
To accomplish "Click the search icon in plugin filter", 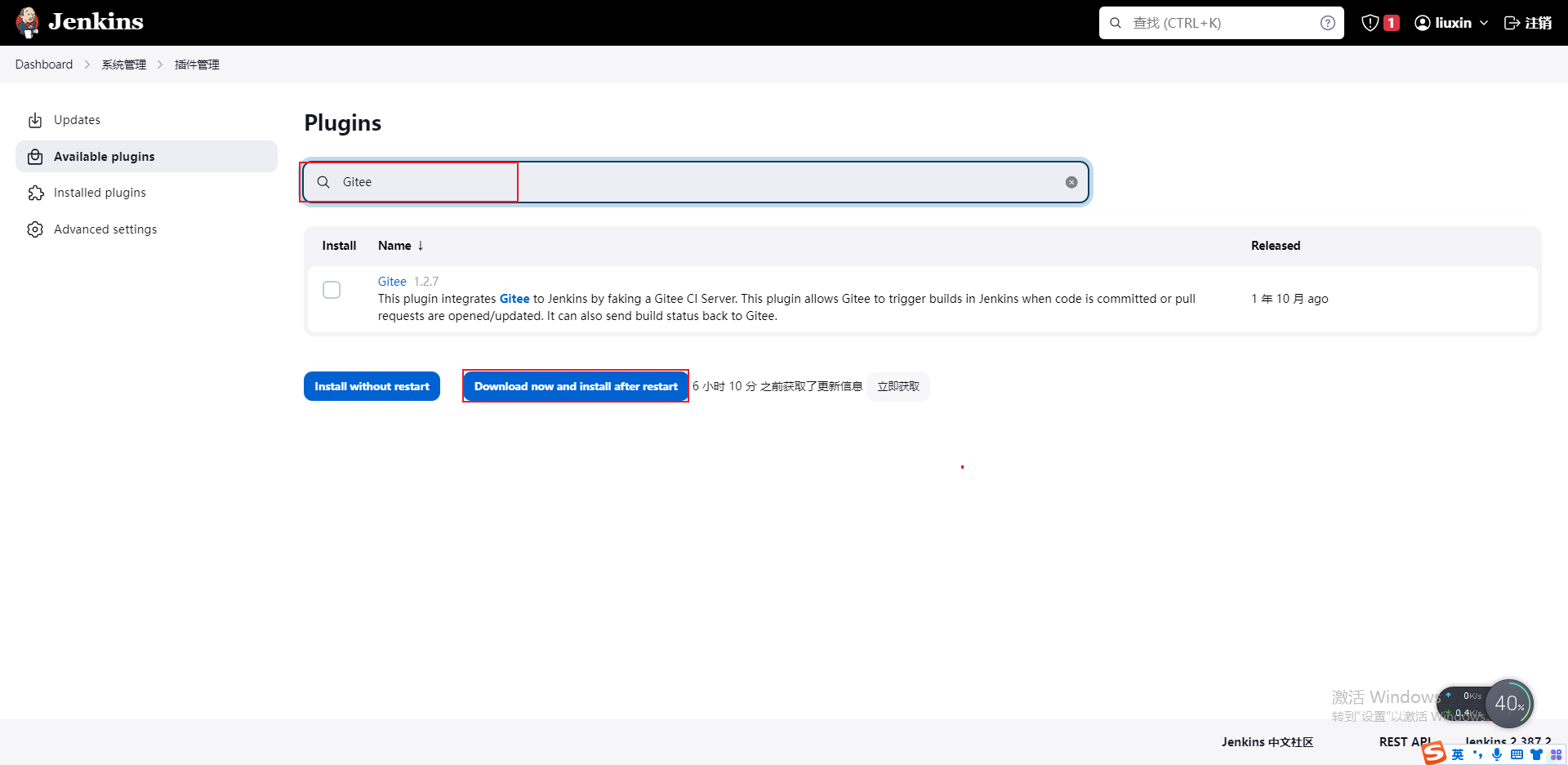I will point(323,182).
